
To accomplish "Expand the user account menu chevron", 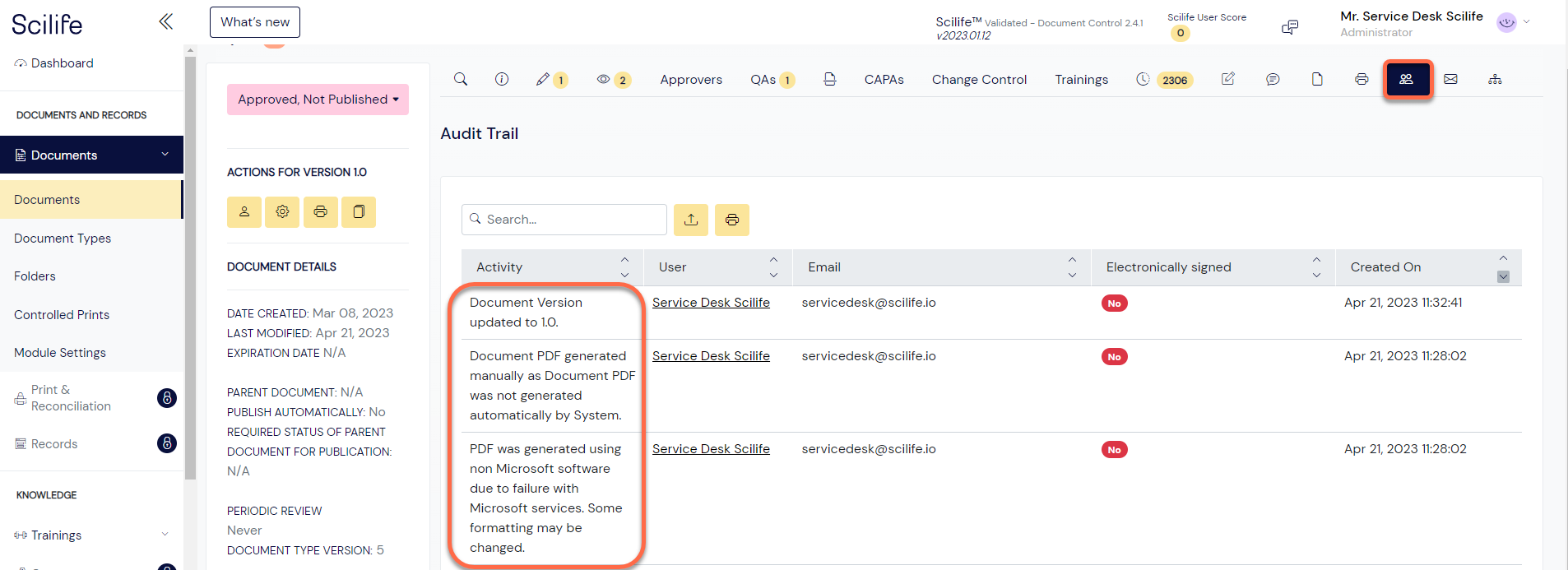I will tap(1527, 22).
